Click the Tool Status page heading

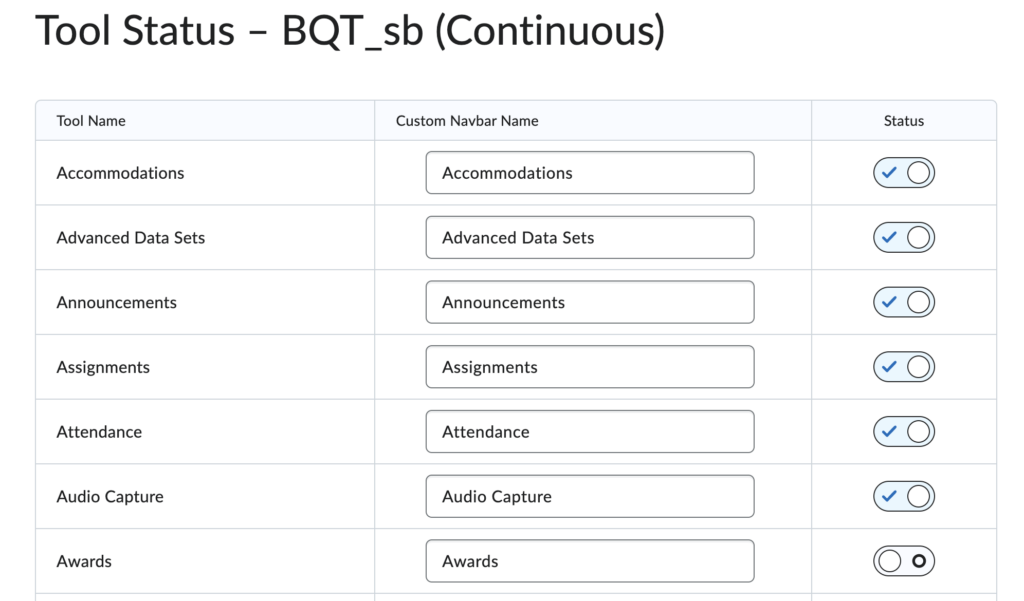pyautogui.click(x=350, y=31)
